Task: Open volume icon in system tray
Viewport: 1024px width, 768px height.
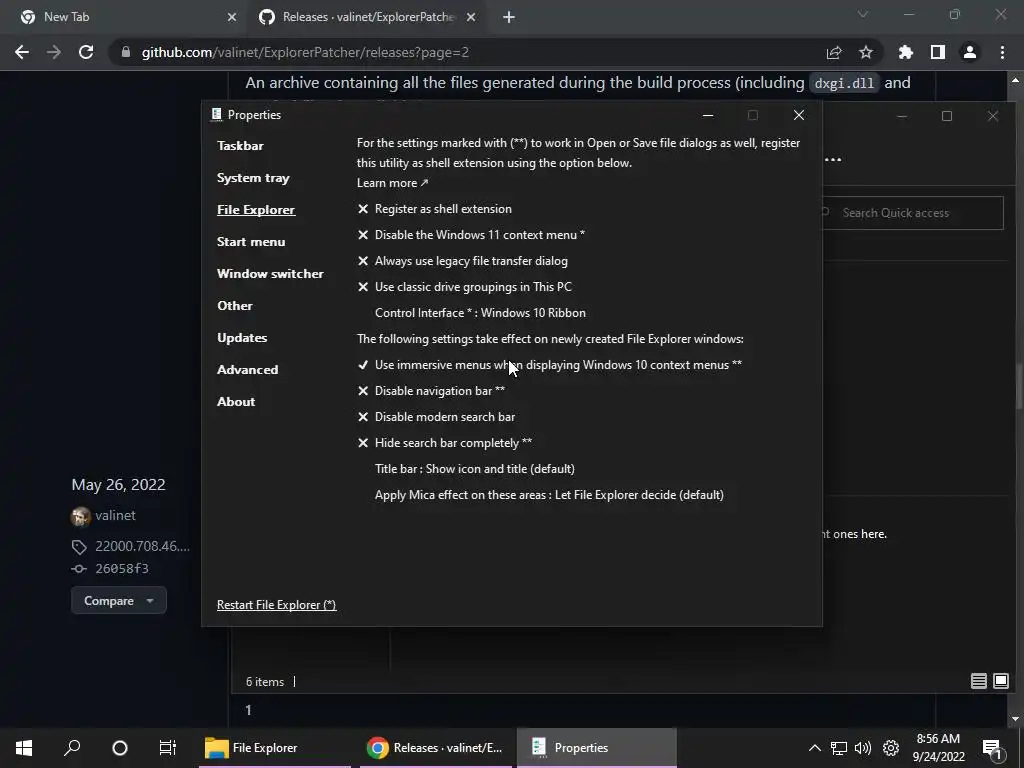Action: pos(863,748)
